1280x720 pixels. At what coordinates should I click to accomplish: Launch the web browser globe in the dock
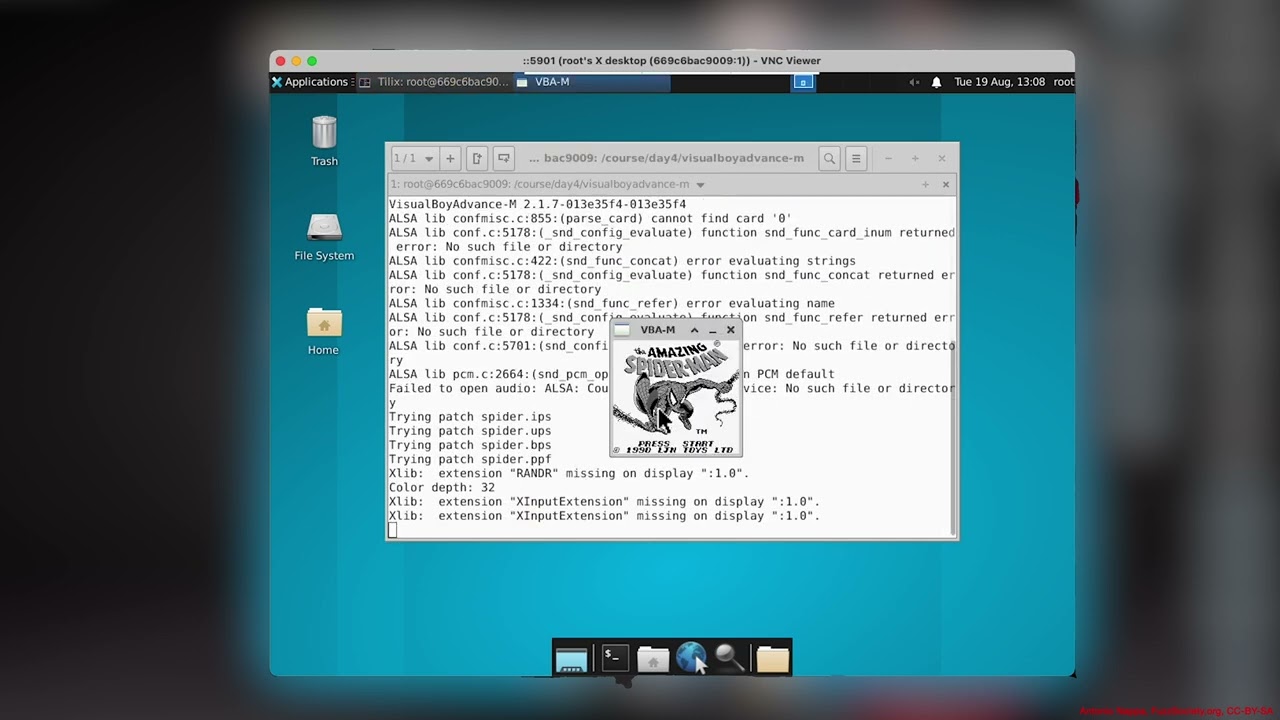[691, 657]
